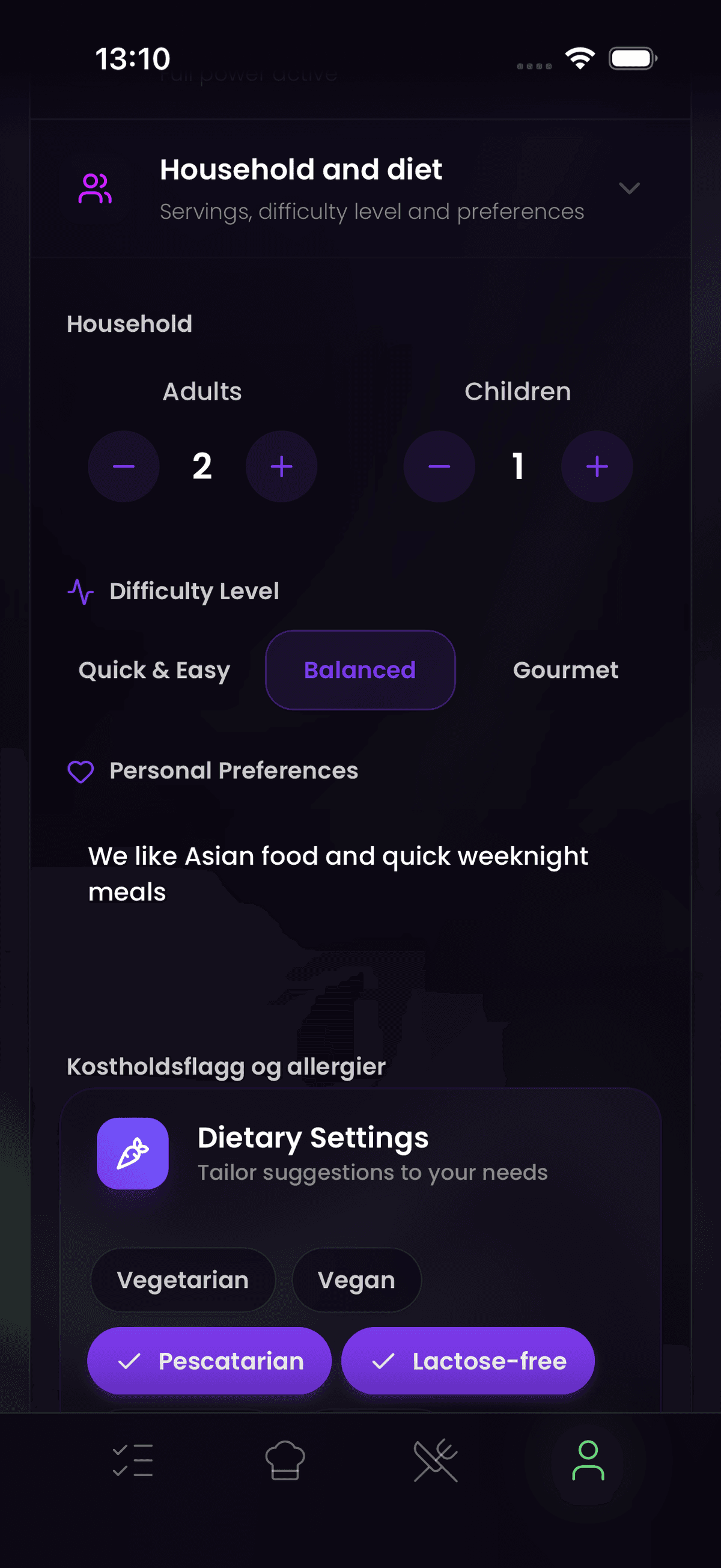Screen dimensions: 721x1568
Task: Open the chef hat recipes tab
Action: [285, 1460]
